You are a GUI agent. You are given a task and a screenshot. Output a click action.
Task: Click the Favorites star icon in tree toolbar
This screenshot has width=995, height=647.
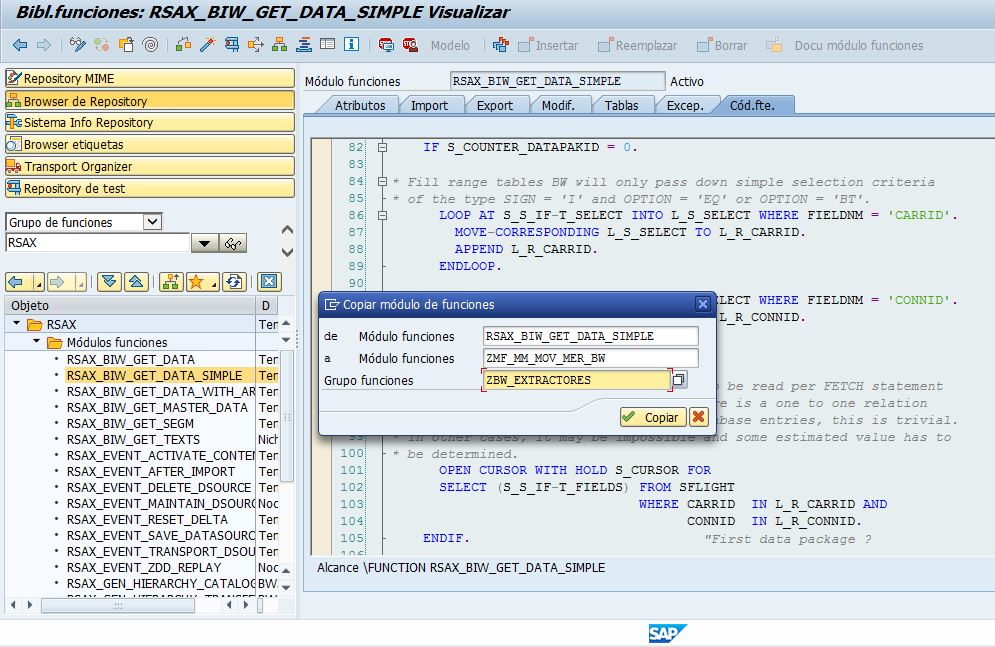(x=196, y=282)
